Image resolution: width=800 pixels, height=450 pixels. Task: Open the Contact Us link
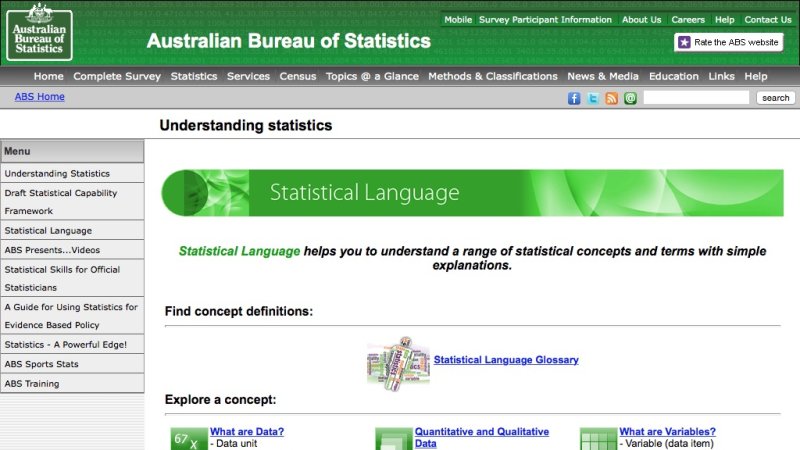(768, 19)
